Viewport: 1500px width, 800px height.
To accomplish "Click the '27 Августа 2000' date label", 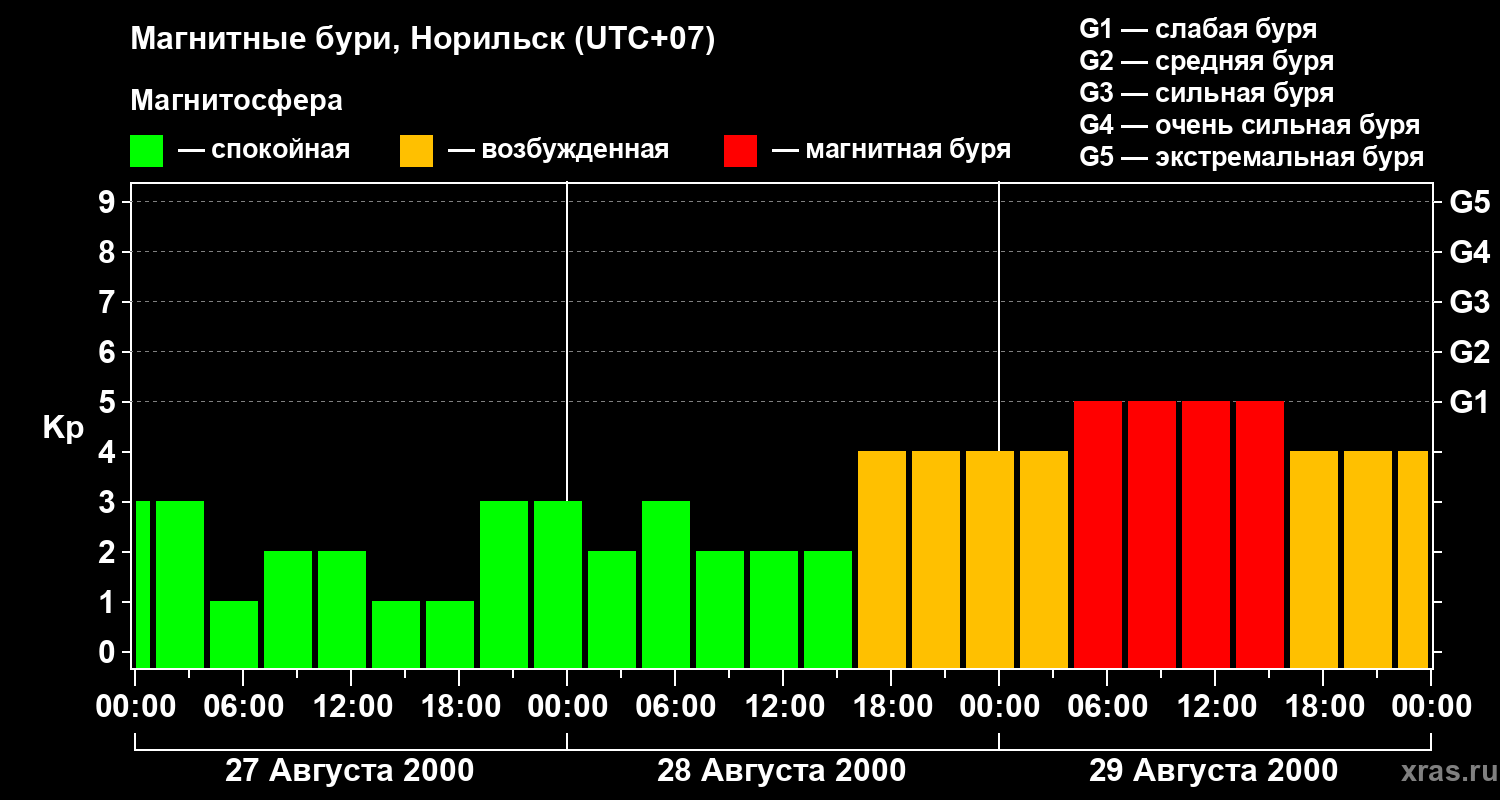I will pos(350,771).
